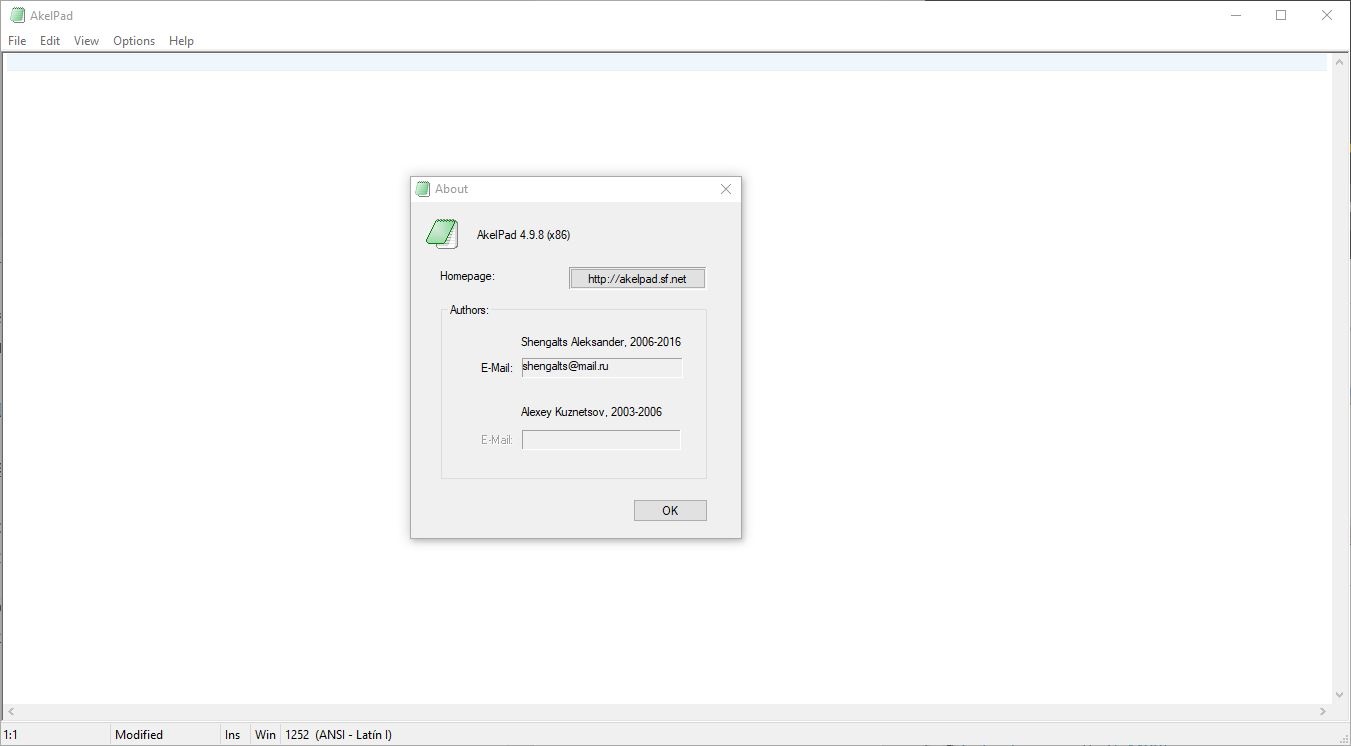Click the http://akelpad.sf.net homepage button
This screenshot has height=746, width=1351.
tap(637, 279)
